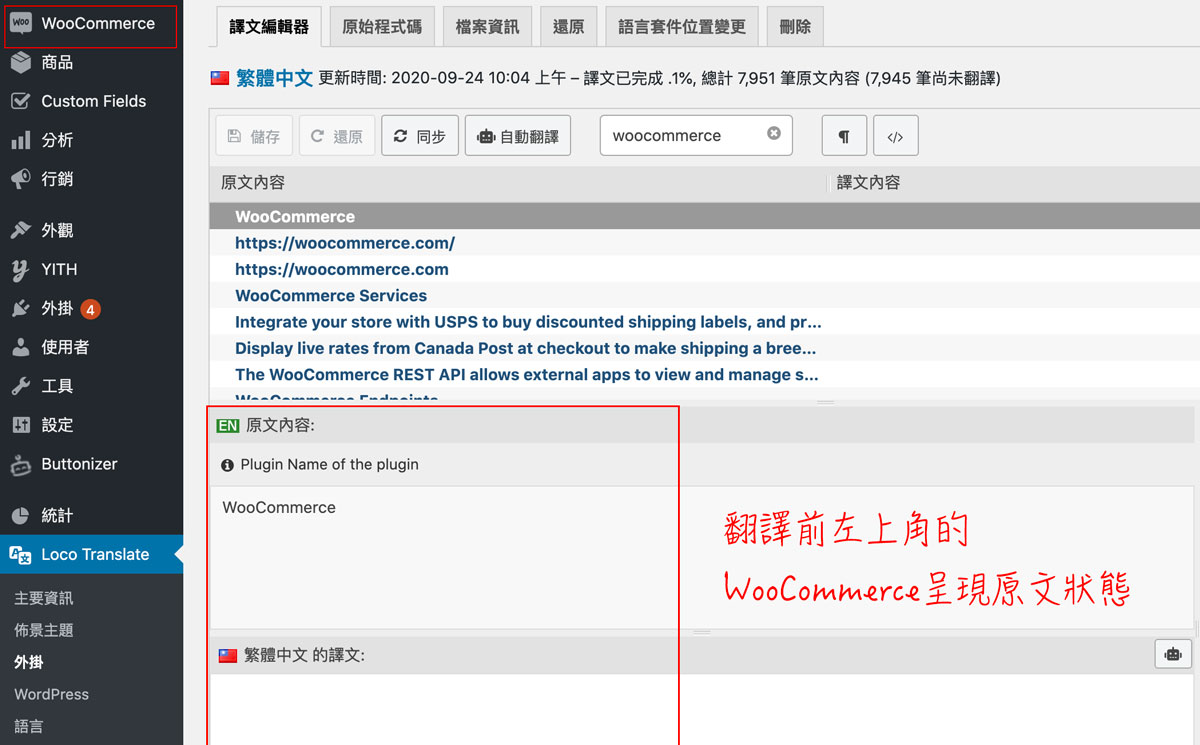Select the WooCommerce string row

pos(704,216)
